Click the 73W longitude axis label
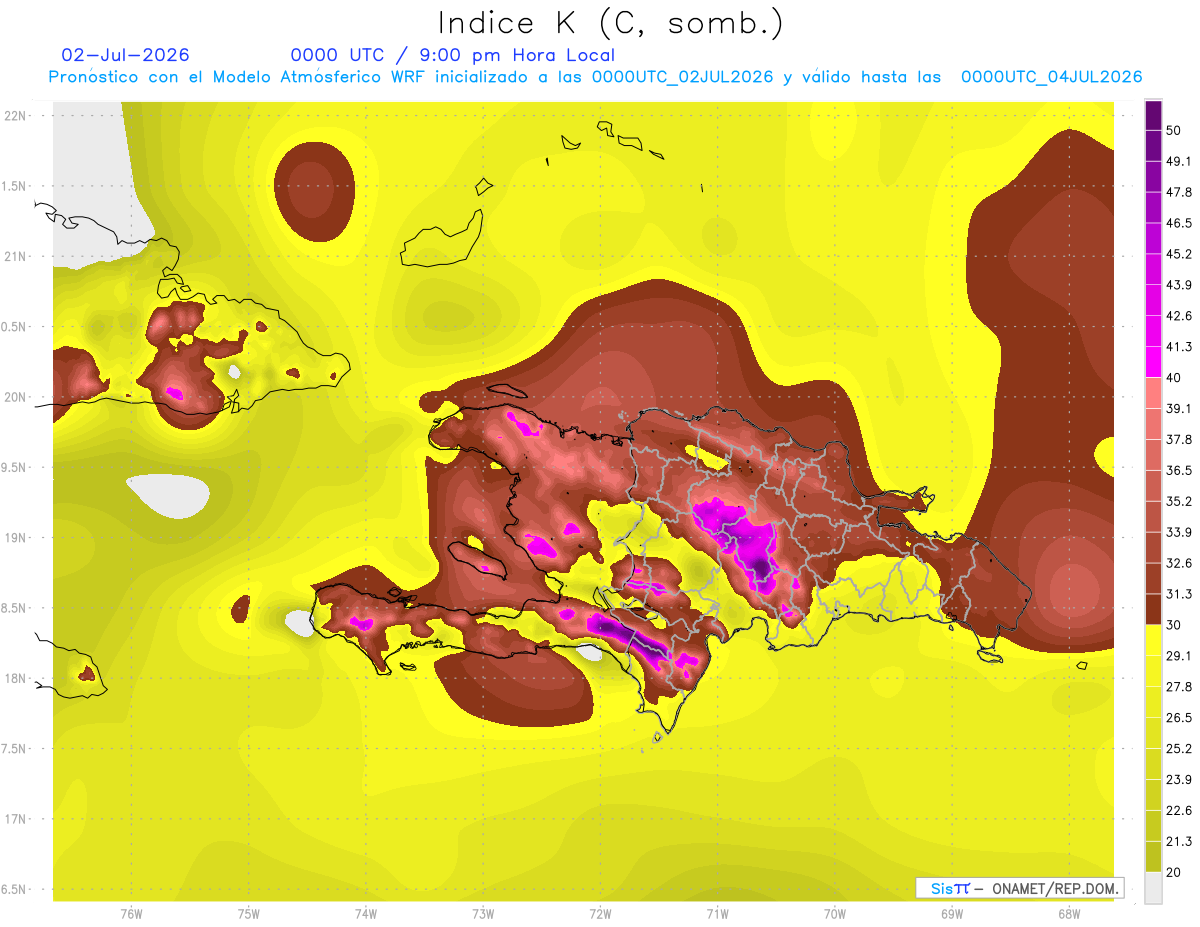 [483, 913]
